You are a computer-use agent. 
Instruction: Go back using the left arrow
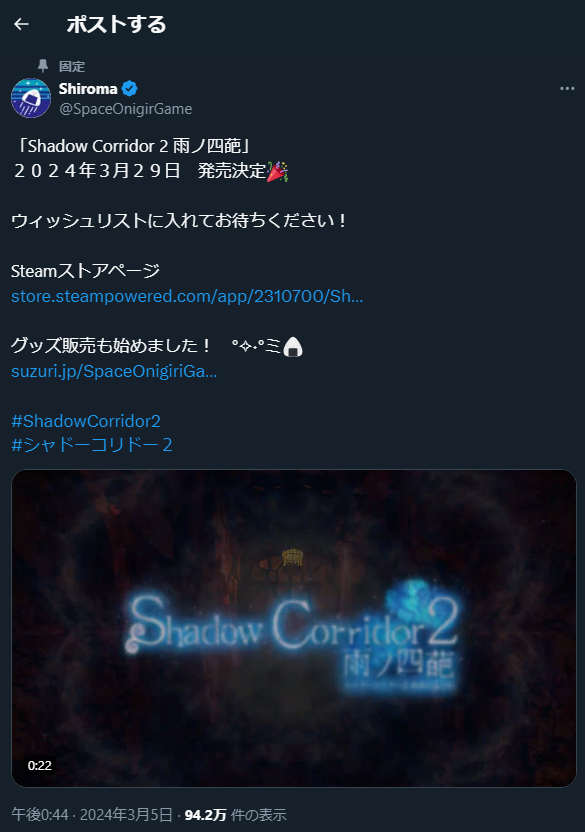[x=21, y=24]
